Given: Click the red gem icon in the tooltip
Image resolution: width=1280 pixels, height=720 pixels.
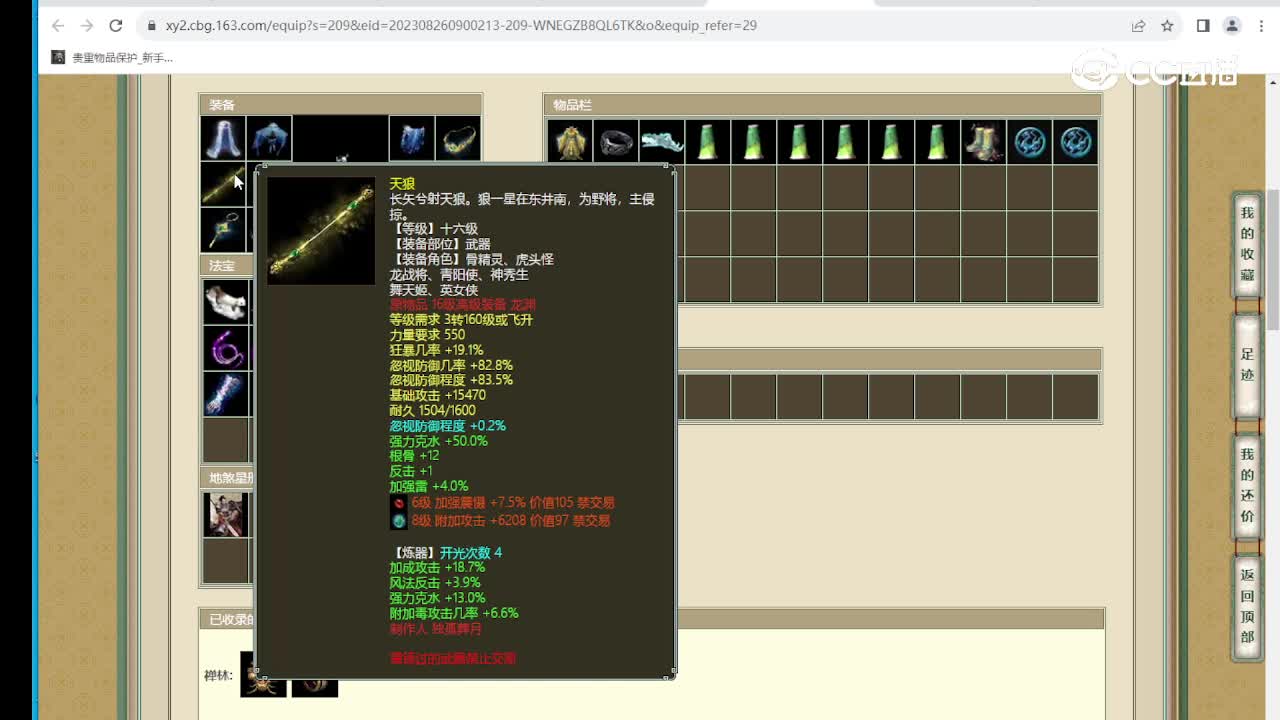Looking at the screenshot, I should (x=399, y=503).
